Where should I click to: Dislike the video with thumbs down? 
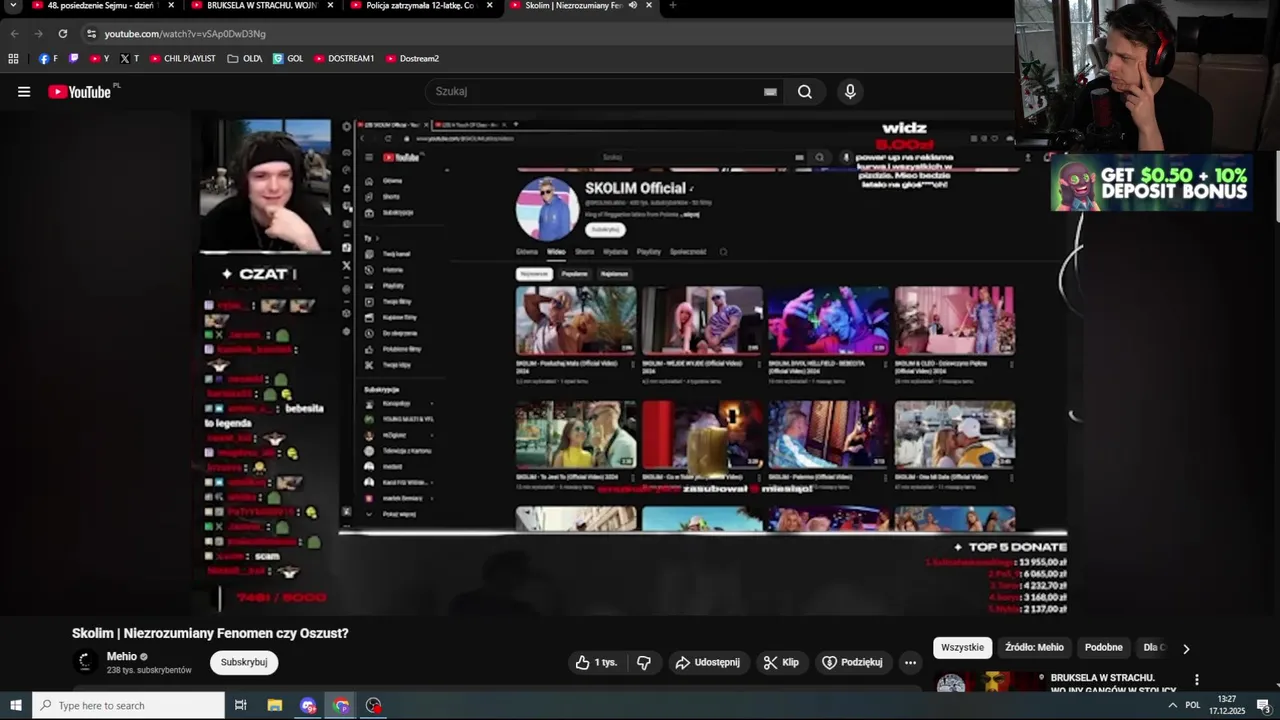pos(644,662)
